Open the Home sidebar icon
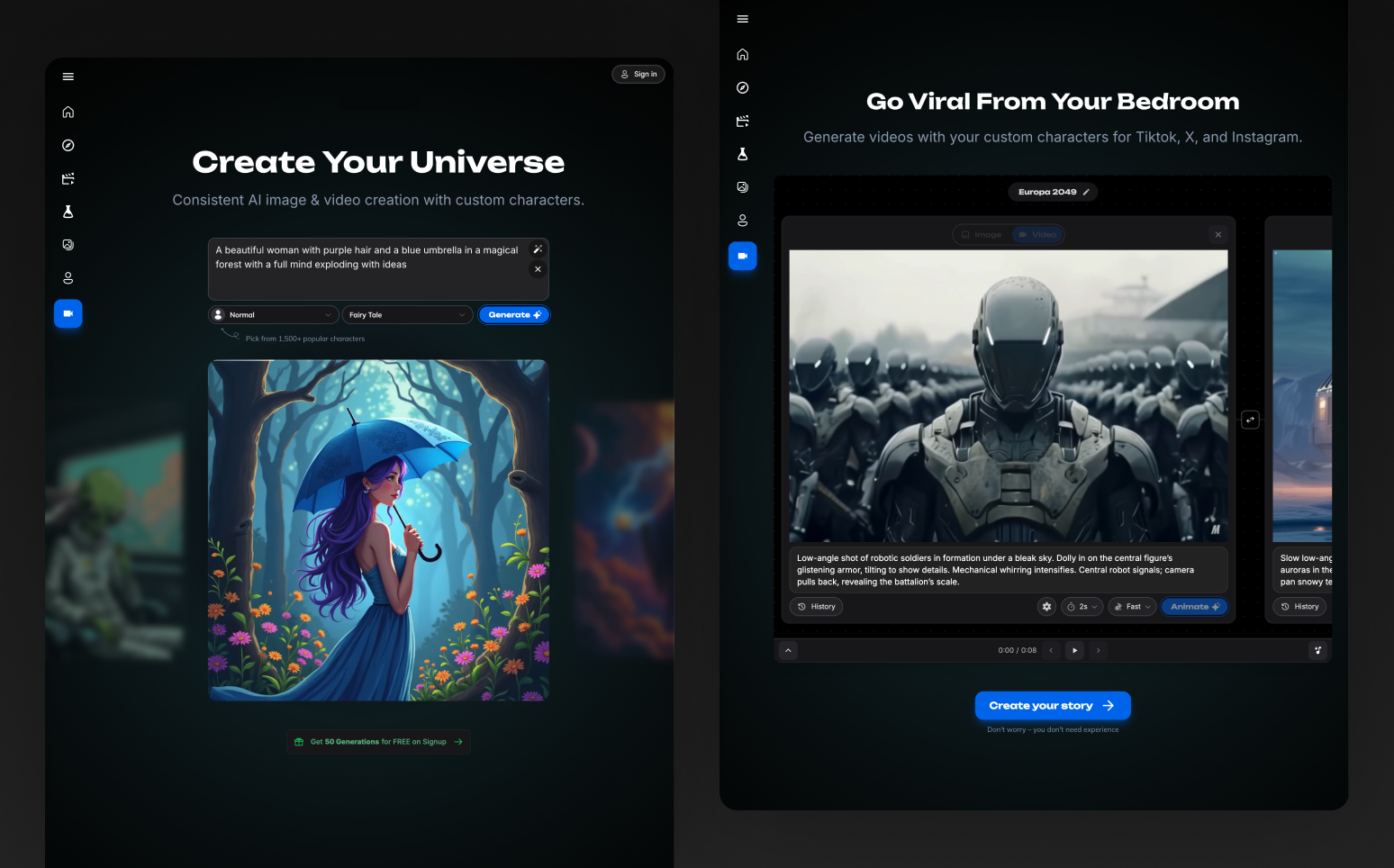The image size is (1394, 868). (68, 112)
